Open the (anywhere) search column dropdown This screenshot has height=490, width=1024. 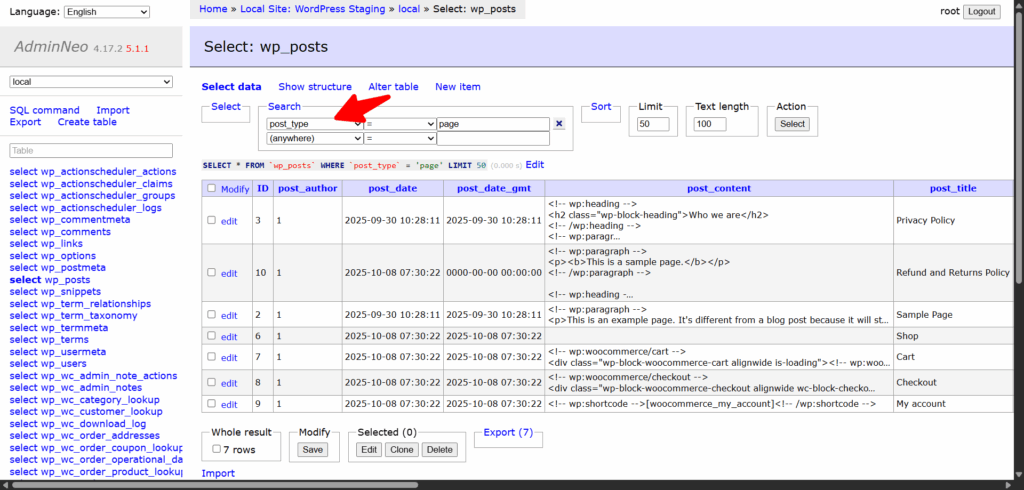point(315,139)
